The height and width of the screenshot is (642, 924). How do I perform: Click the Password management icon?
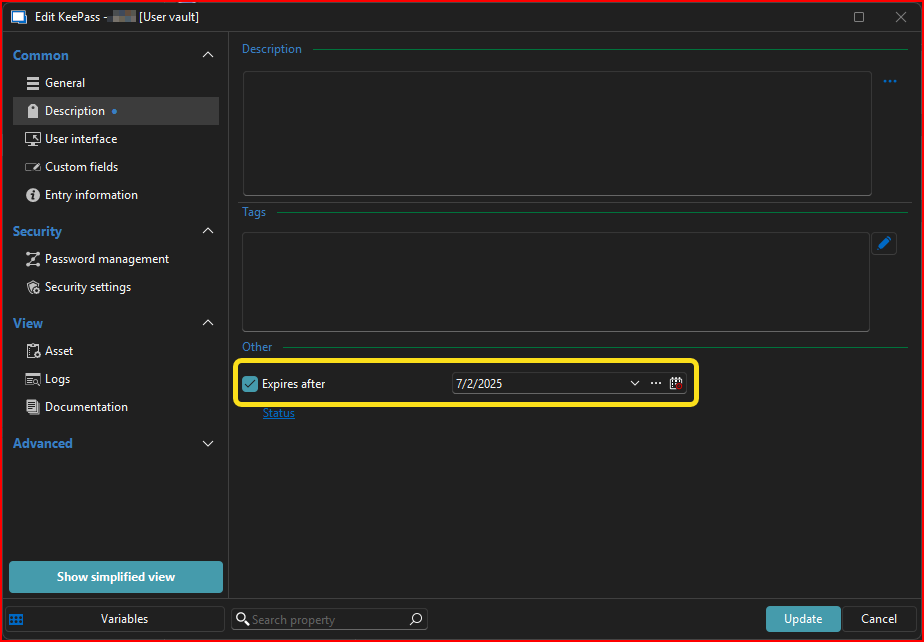(x=33, y=259)
